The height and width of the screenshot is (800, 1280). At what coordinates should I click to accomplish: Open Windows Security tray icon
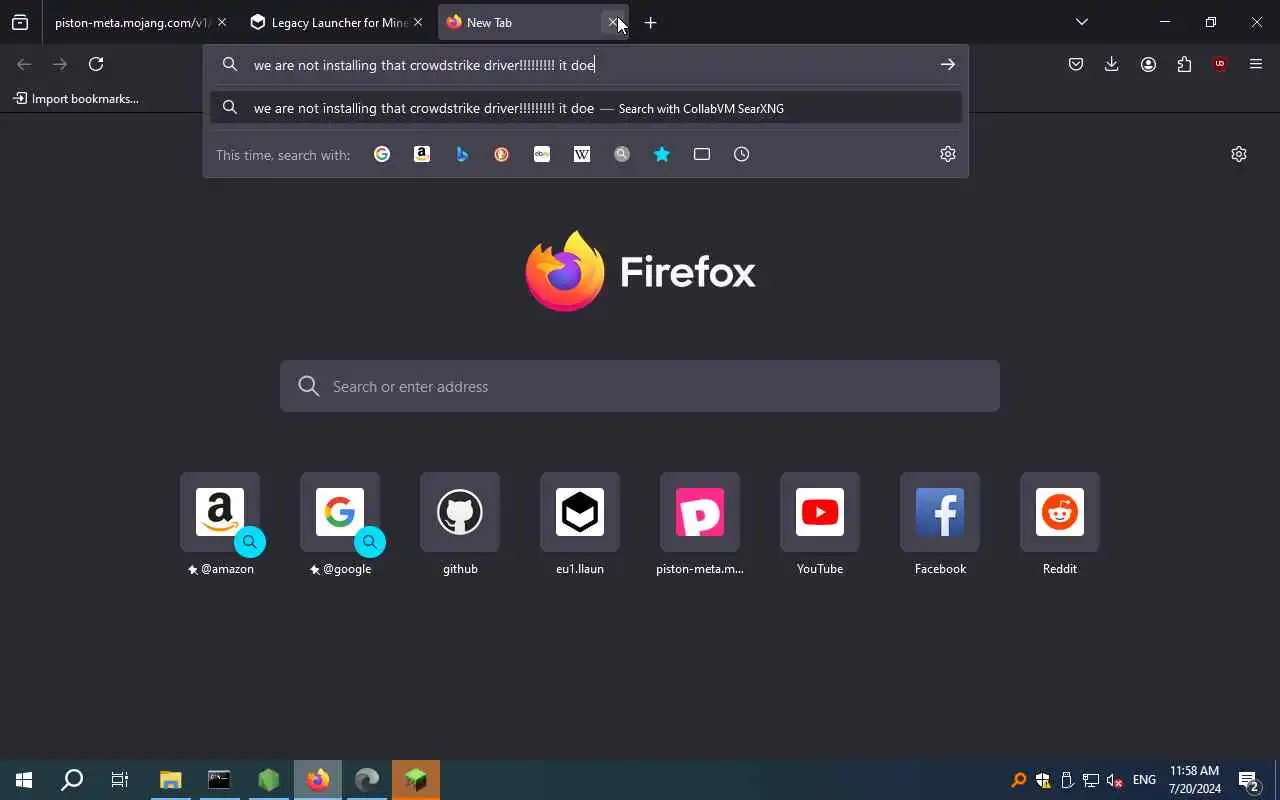pyautogui.click(x=1043, y=780)
